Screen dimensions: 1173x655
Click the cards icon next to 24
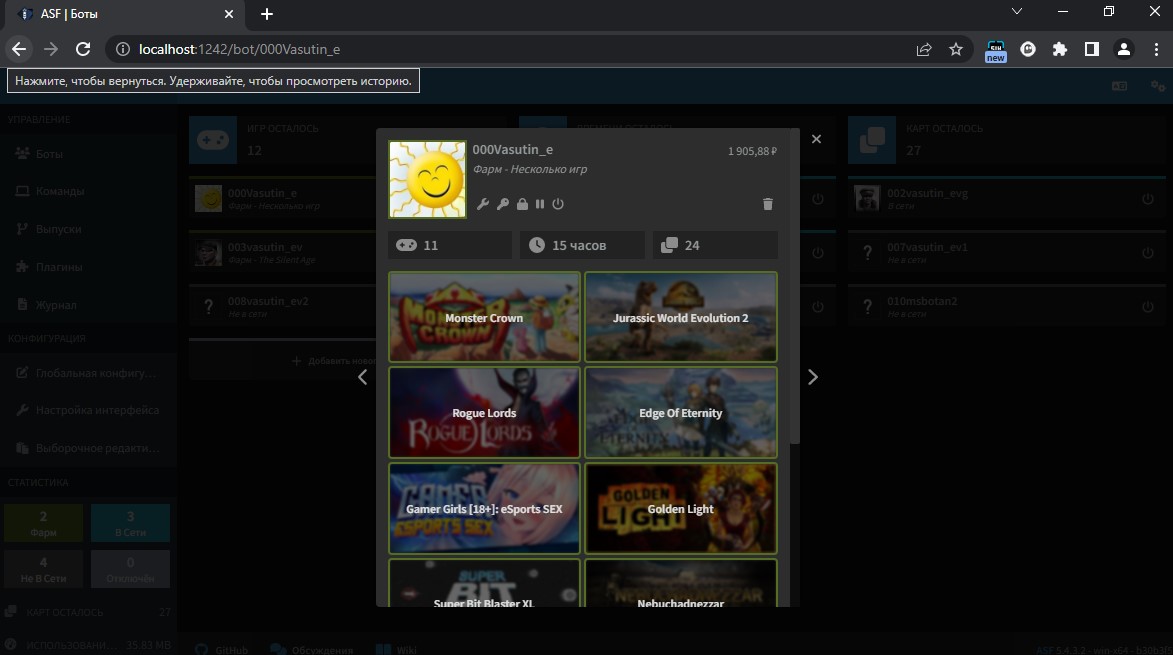click(670, 245)
